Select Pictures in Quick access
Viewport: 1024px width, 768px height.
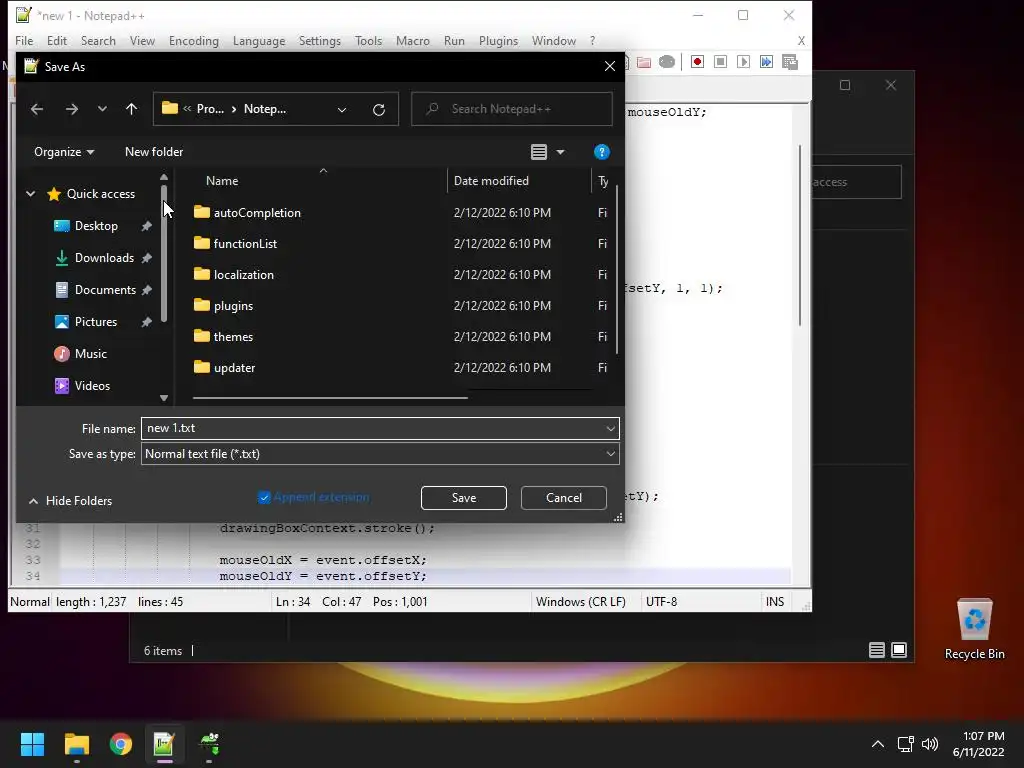click(95, 322)
